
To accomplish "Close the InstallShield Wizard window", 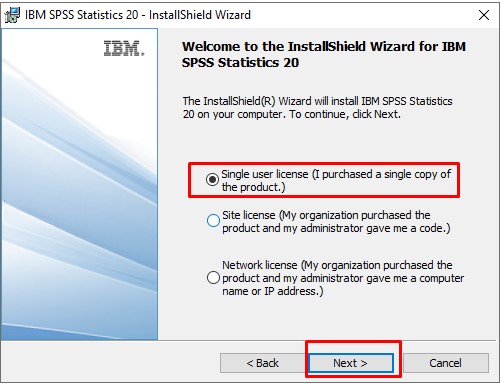I will 484,15.
